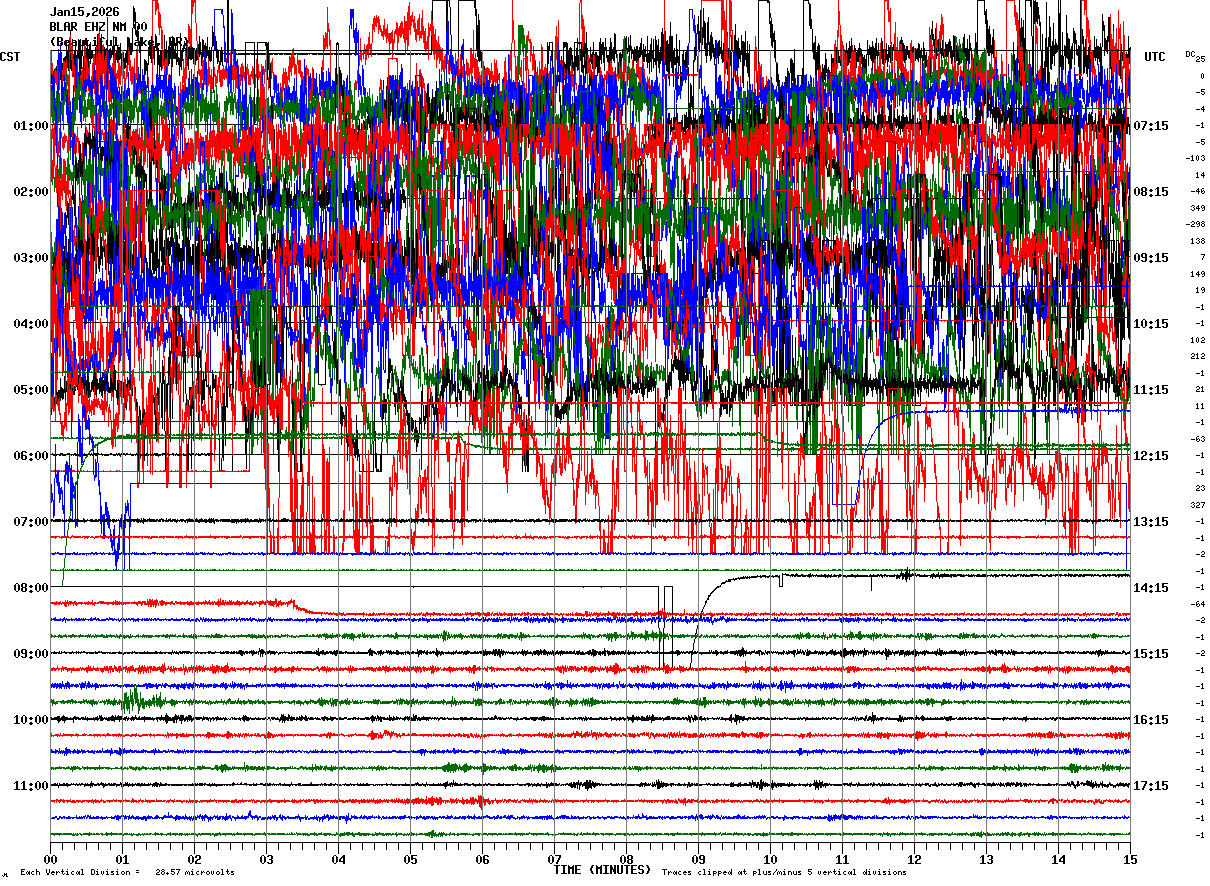Click the CST timezone label
Image resolution: width=1210 pixels, height=886 pixels.
click(x=11, y=57)
